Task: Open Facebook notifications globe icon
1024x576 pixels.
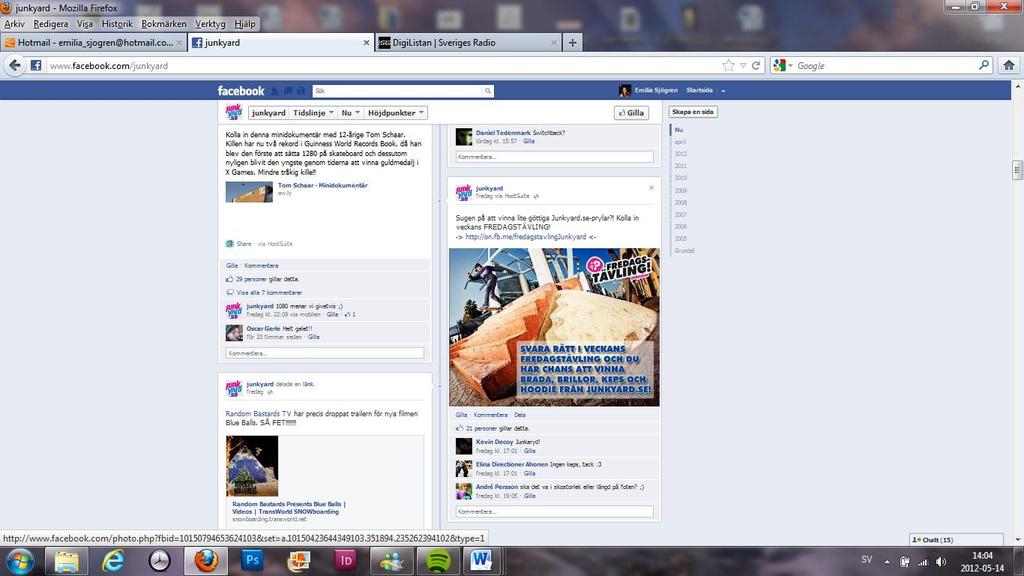Action: pos(300,91)
